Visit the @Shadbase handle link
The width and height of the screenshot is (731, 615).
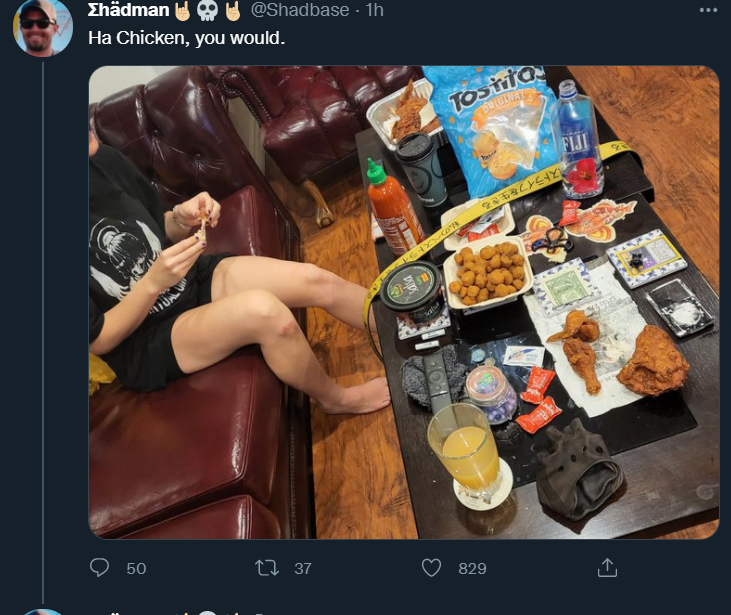tap(300, 10)
